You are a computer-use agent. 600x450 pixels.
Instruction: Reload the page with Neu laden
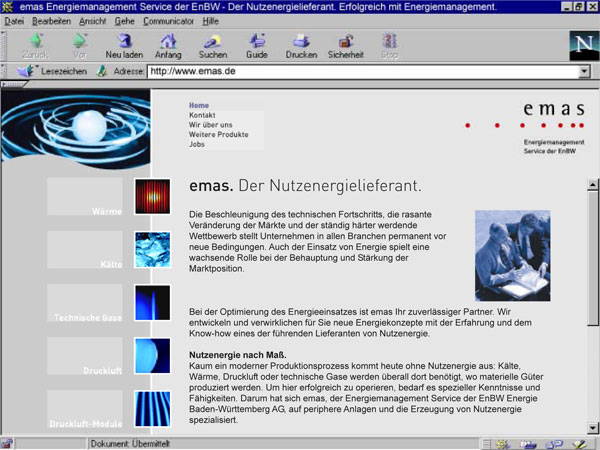click(x=124, y=46)
